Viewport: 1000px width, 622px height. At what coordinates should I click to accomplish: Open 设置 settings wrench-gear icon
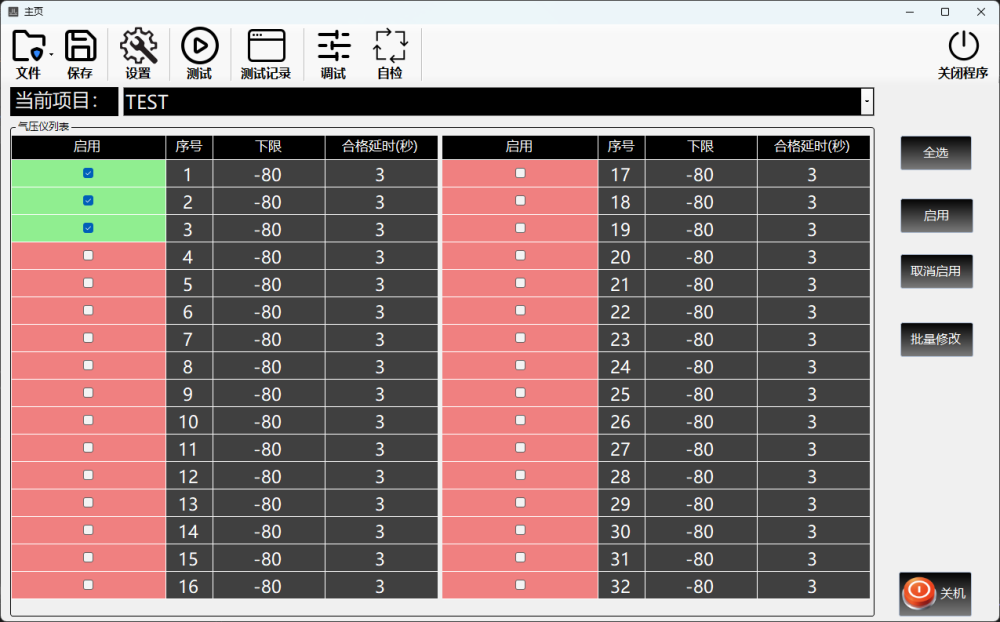[x=138, y=47]
